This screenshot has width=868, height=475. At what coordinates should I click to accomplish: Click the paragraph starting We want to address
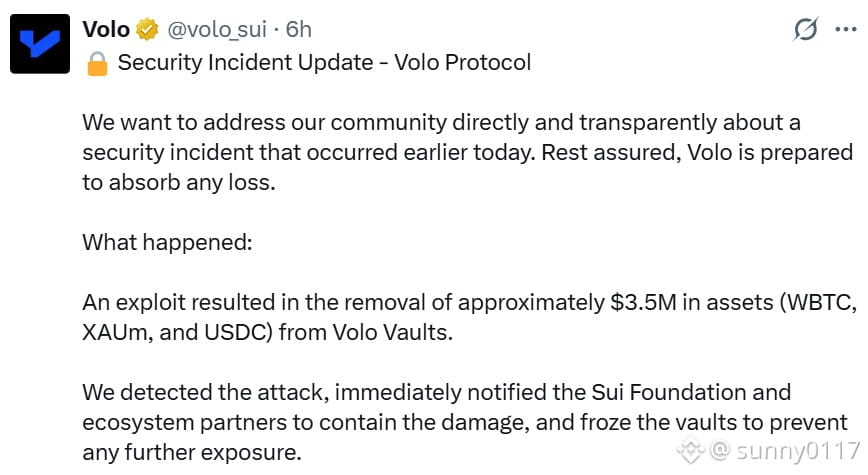pos(468,152)
